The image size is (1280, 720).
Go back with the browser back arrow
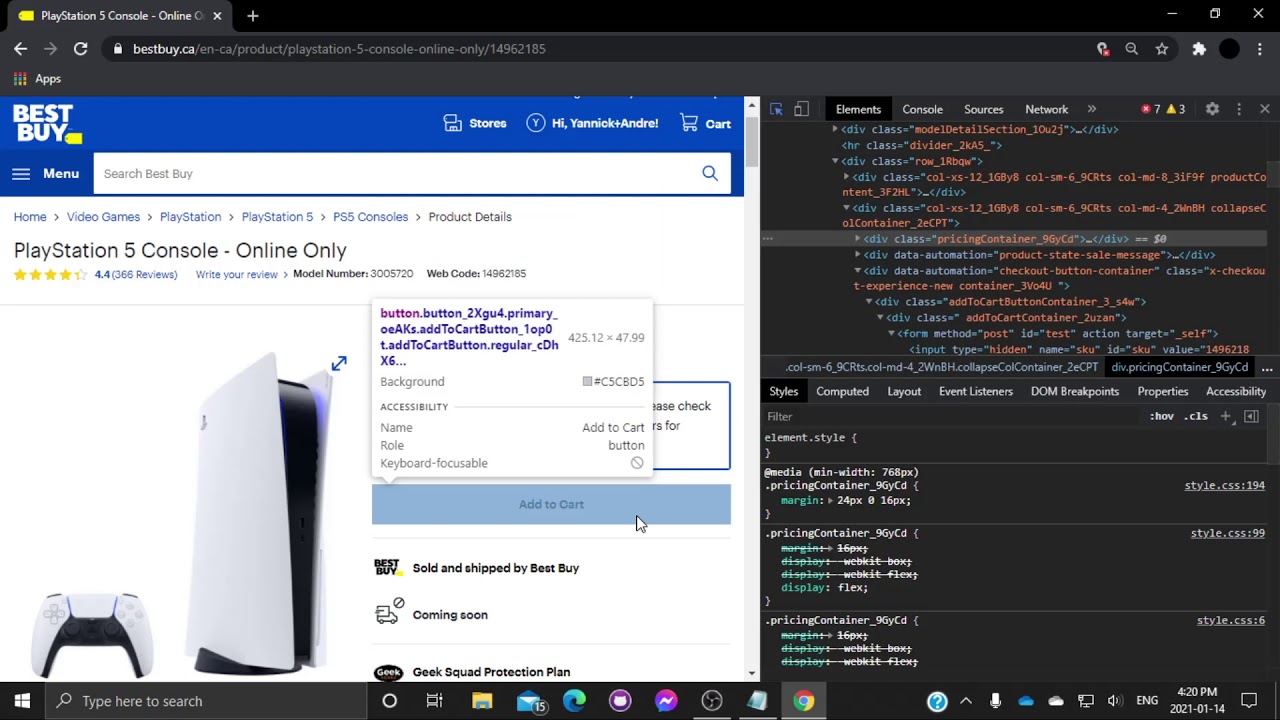coord(21,48)
